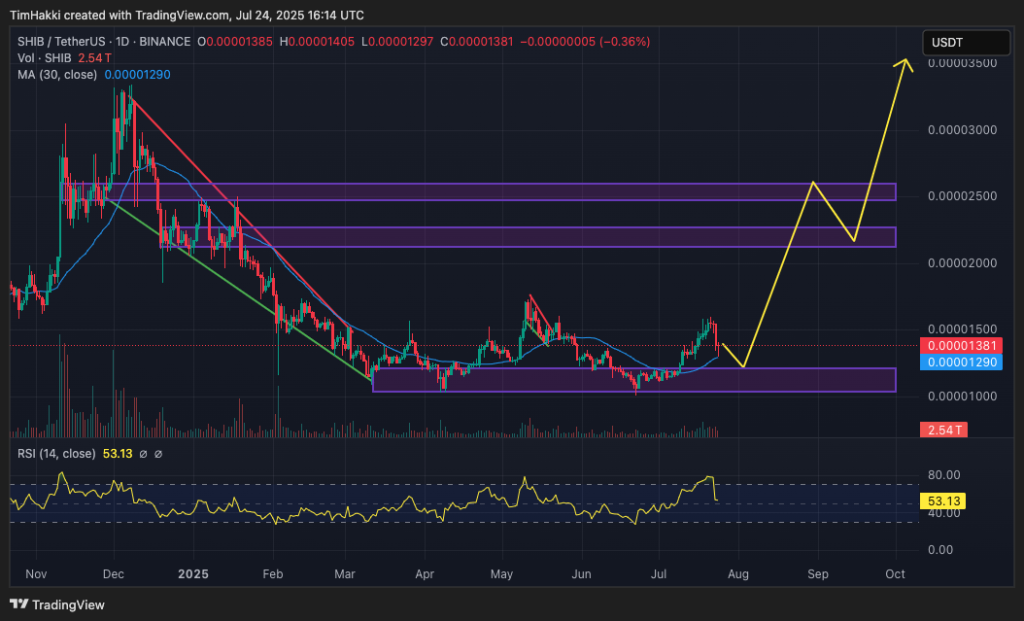Click the Aug label on time axis

(x=737, y=575)
